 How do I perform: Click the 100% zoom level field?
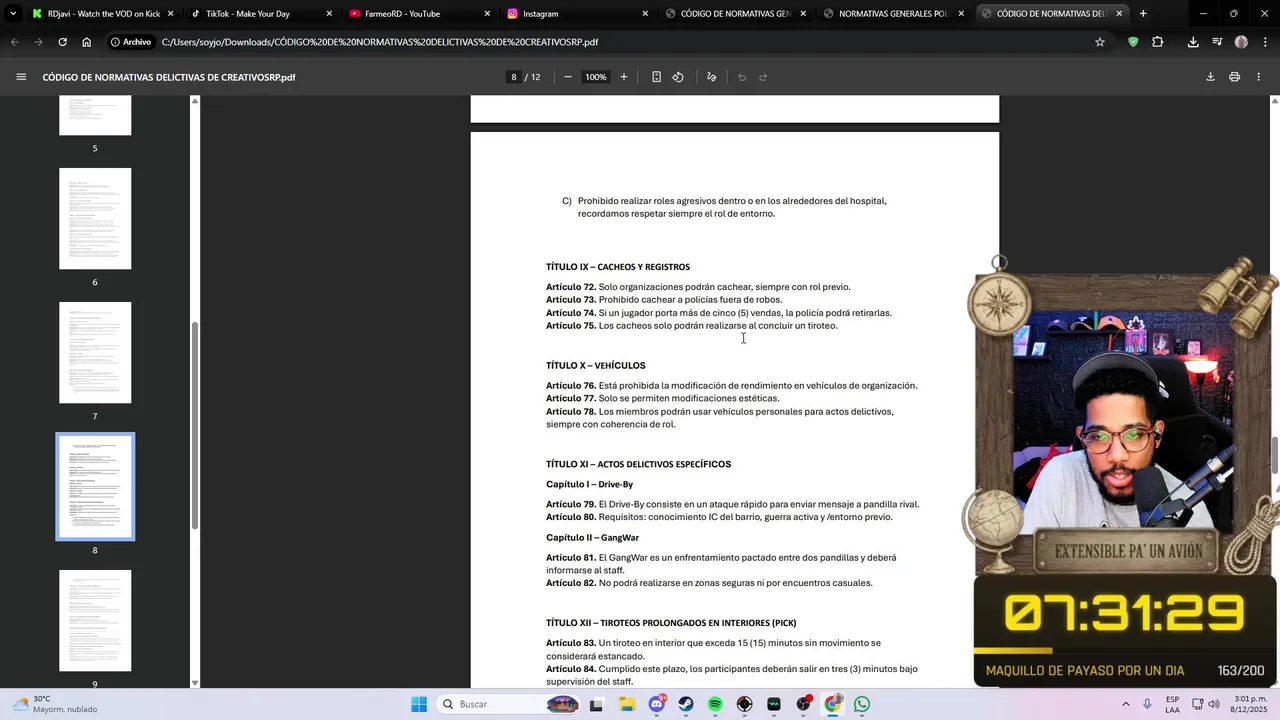tap(596, 77)
